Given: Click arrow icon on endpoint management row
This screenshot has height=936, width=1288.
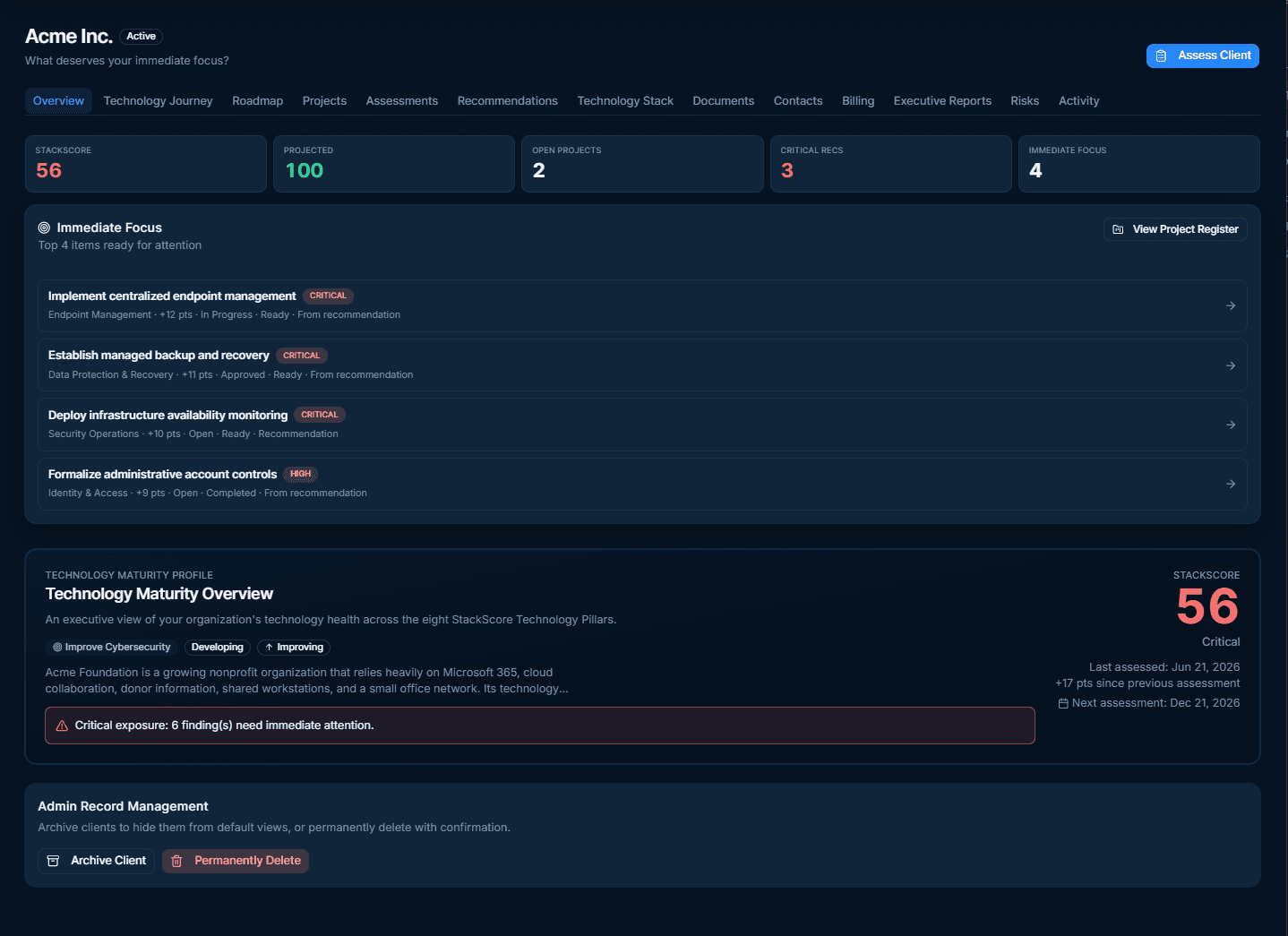Looking at the screenshot, I should coord(1231,305).
